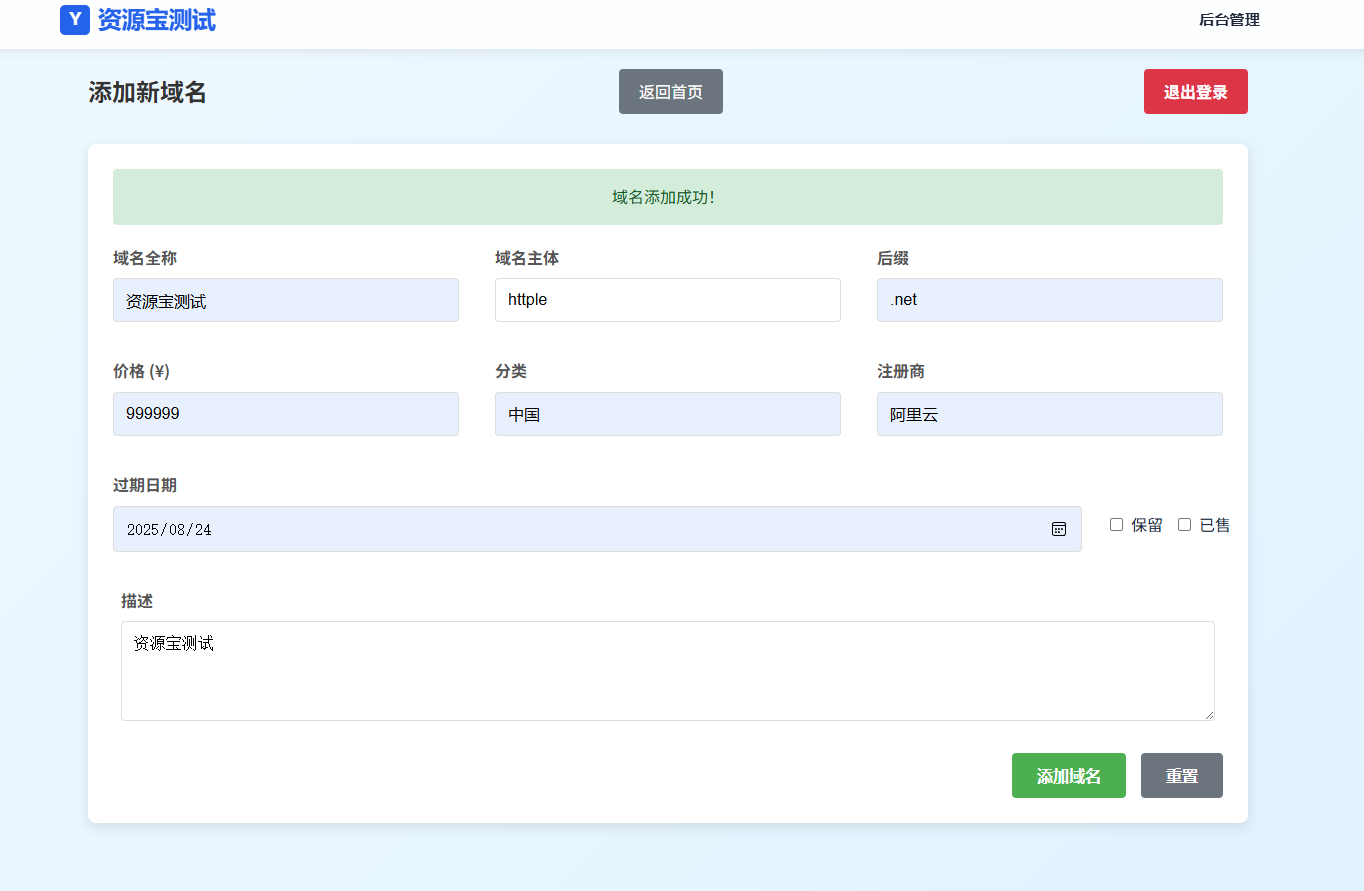Click the blue Y logo icon
Viewport: 1364px width, 891px height.
[75, 20]
